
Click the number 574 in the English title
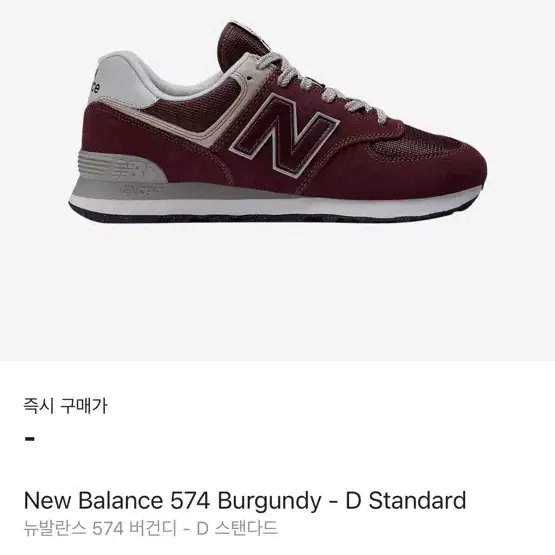[190, 500]
